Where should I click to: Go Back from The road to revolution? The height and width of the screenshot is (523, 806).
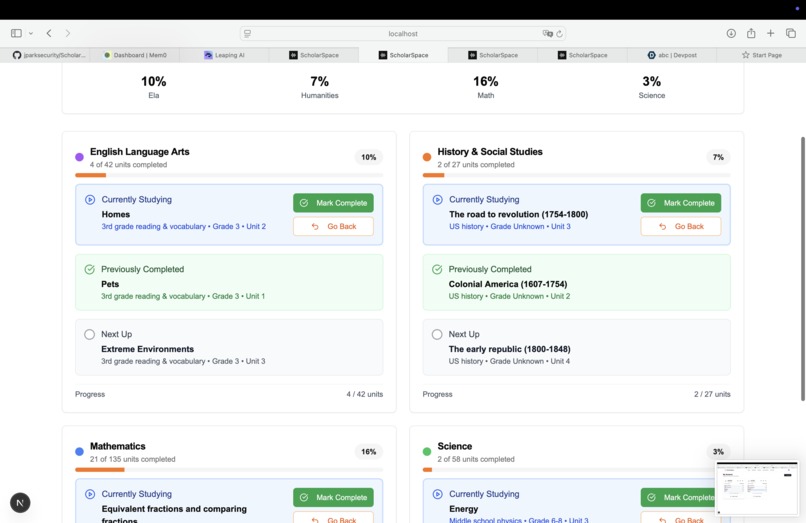point(681,226)
